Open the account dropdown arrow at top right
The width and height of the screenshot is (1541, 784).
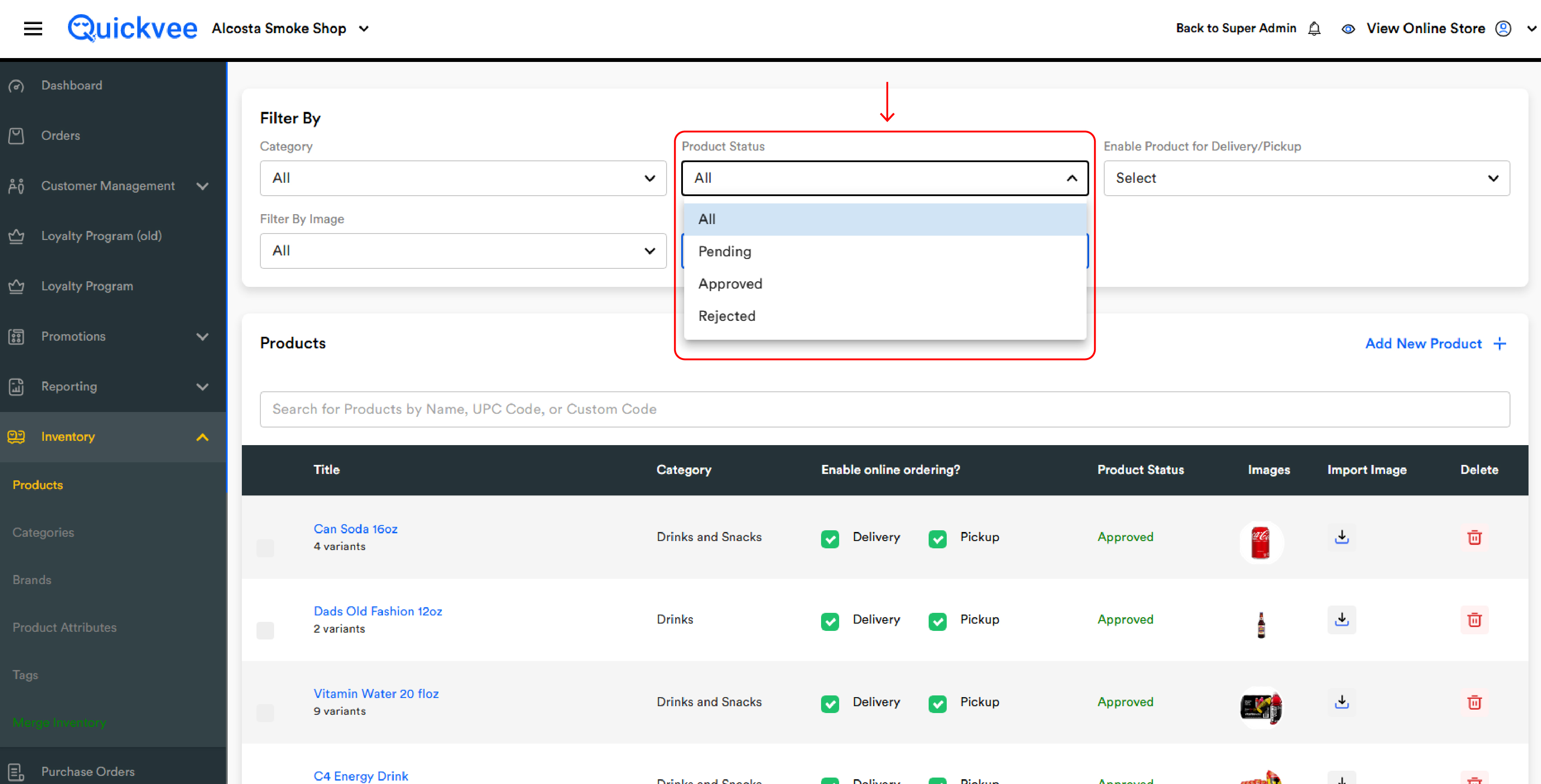[x=1531, y=28]
